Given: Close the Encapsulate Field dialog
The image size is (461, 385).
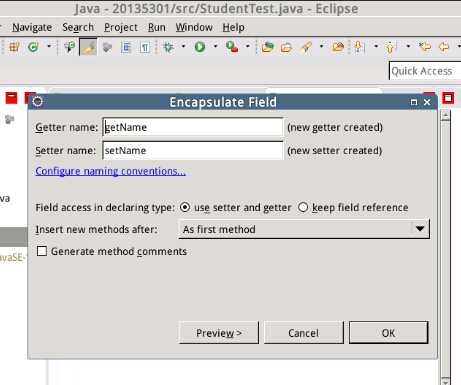Looking at the screenshot, I should (427, 102).
